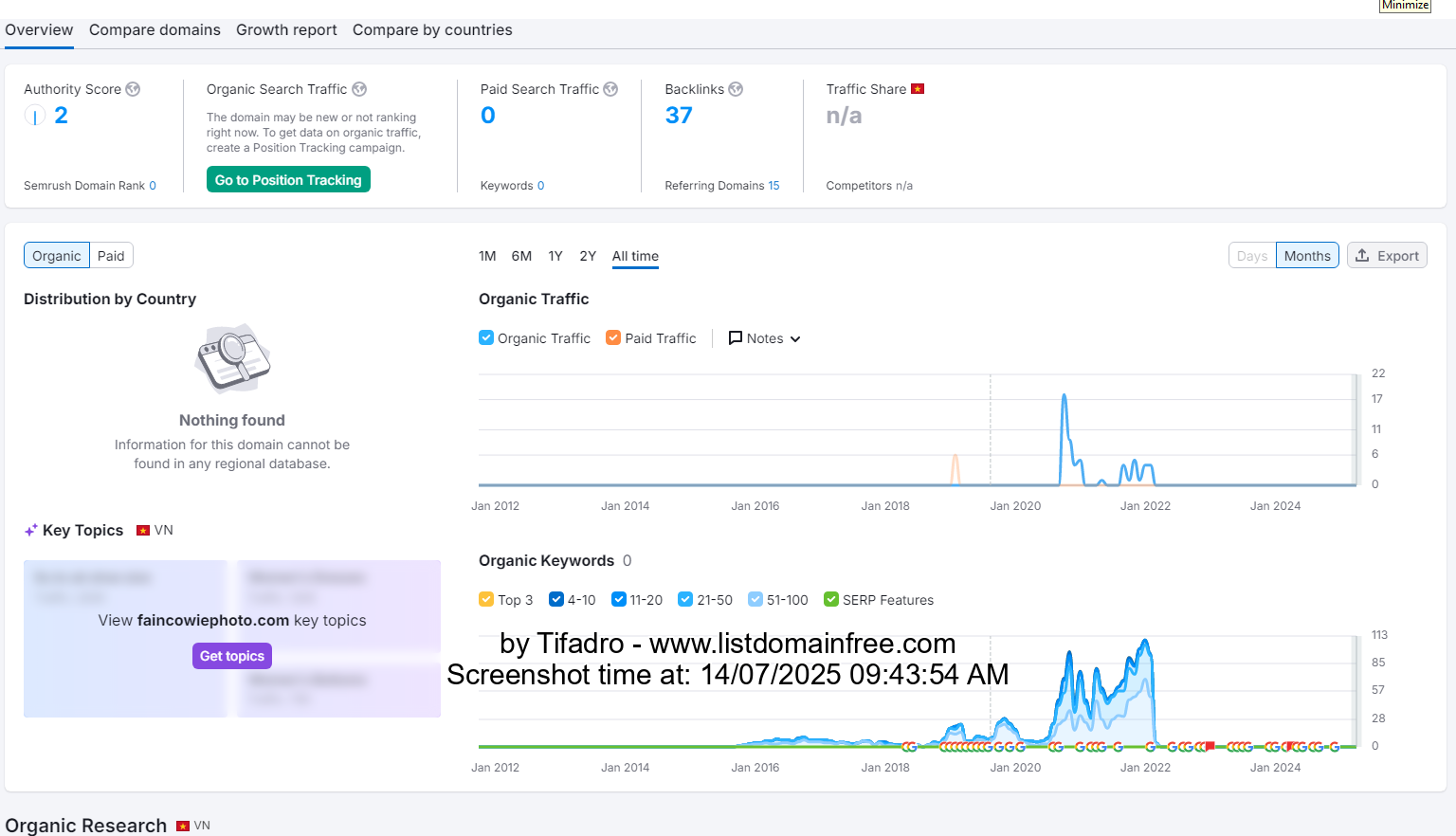The image size is (1456, 836).
Task: Toggle 11-20 keywords checkbox
Action: pos(619,599)
